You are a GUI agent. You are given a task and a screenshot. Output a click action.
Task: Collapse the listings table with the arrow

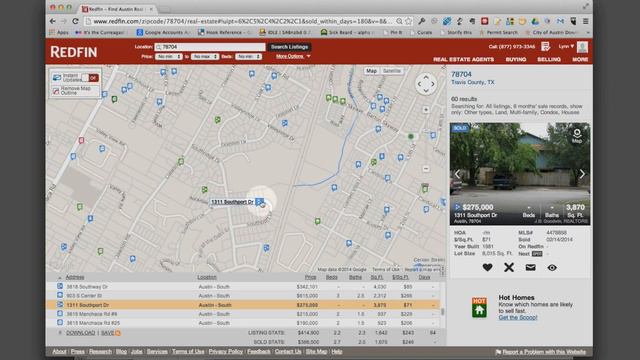(60, 278)
